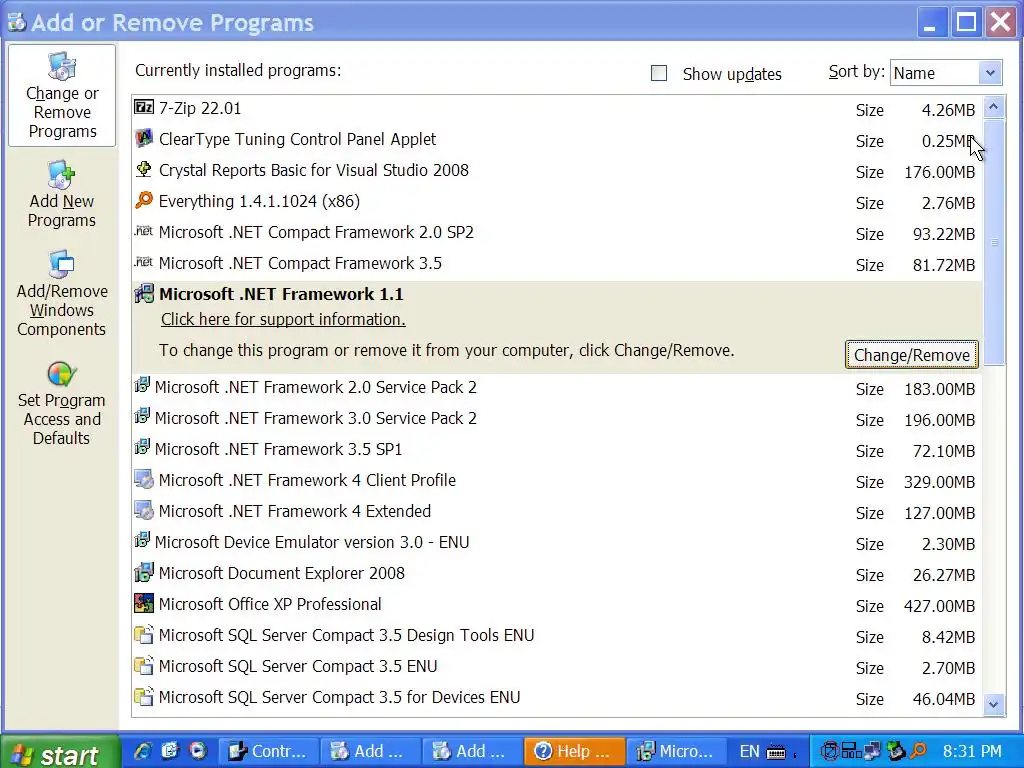The width and height of the screenshot is (1024, 768).
Task: Click the 7-Zip 22.01 program icon
Action: click(x=144, y=107)
